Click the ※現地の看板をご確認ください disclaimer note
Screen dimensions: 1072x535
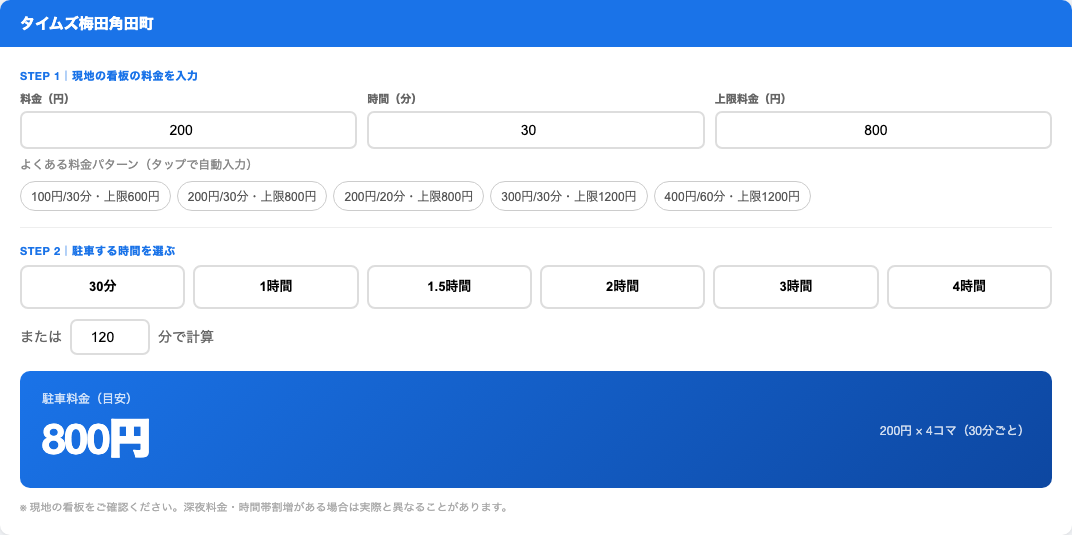point(264,507)
